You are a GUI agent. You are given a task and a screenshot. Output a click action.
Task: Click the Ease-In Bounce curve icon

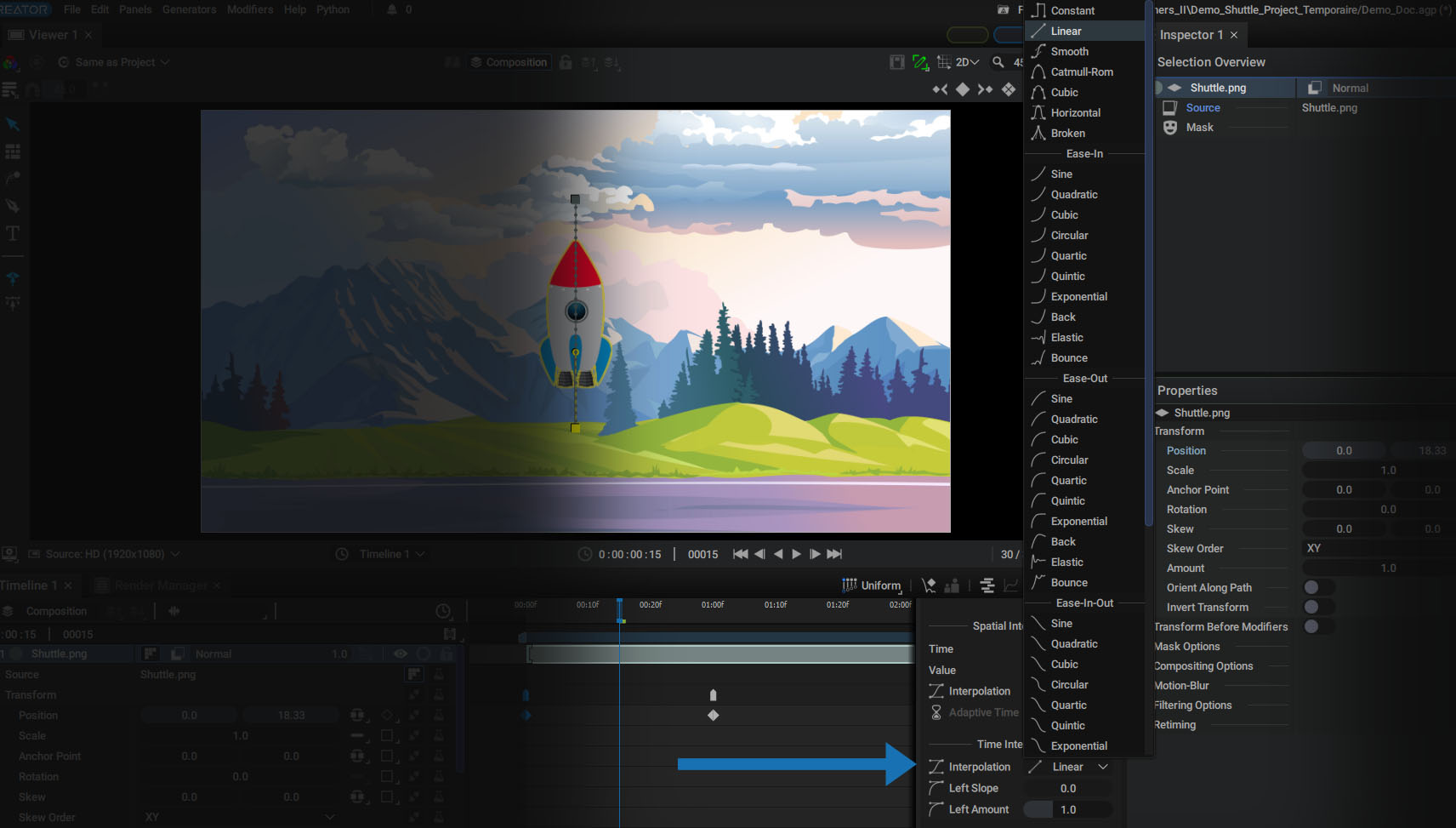point(1038,357)
